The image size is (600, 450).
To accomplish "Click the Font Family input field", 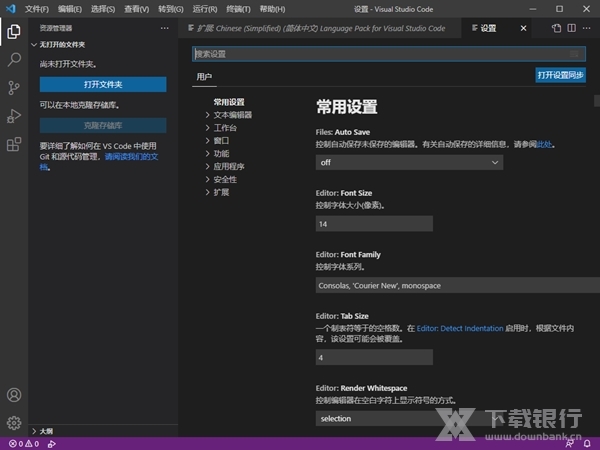I will (x=458, y=285).
